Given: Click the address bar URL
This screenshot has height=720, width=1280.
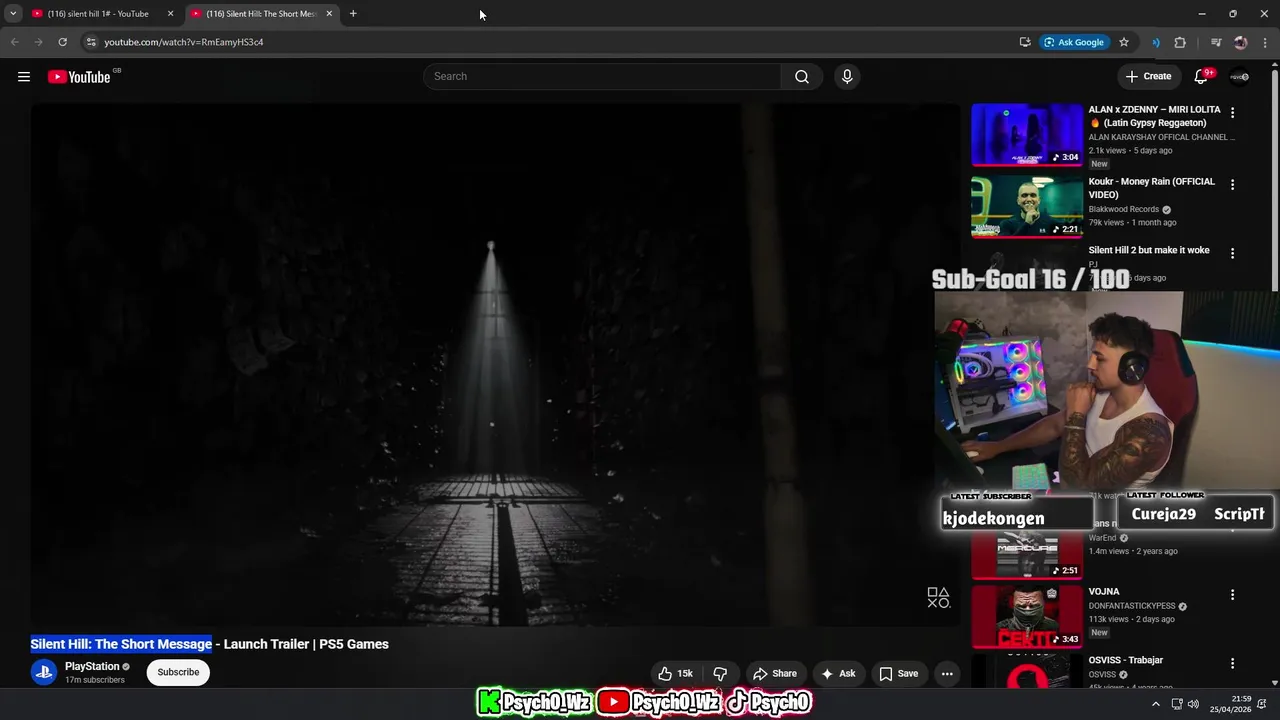Looking at the screenshot, I should coord(184,42).
